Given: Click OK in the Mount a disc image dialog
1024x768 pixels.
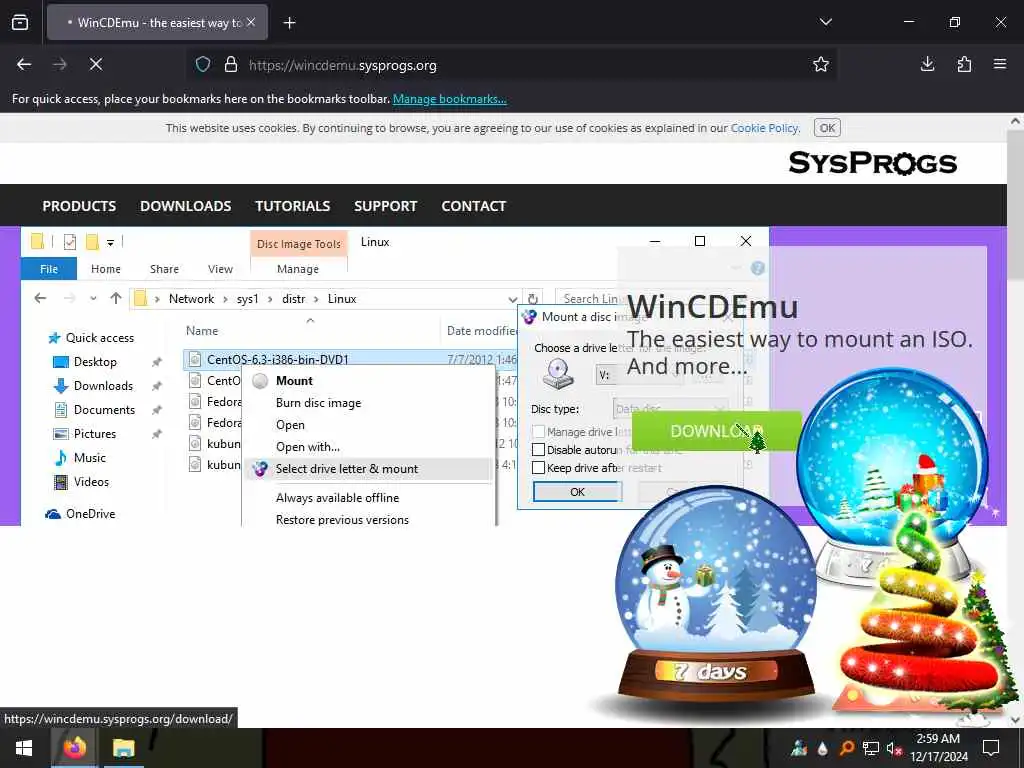Looking at the screenshot, I should click(577, 492).
